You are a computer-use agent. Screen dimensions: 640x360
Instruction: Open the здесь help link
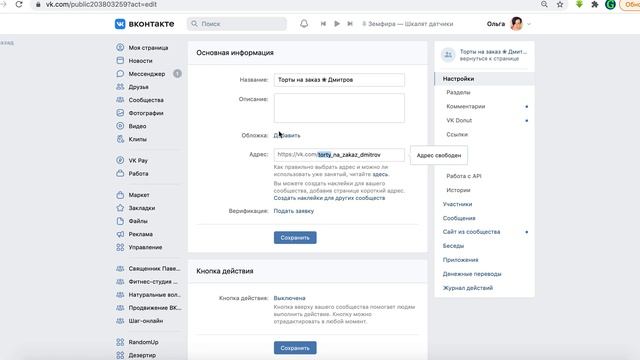380,174
